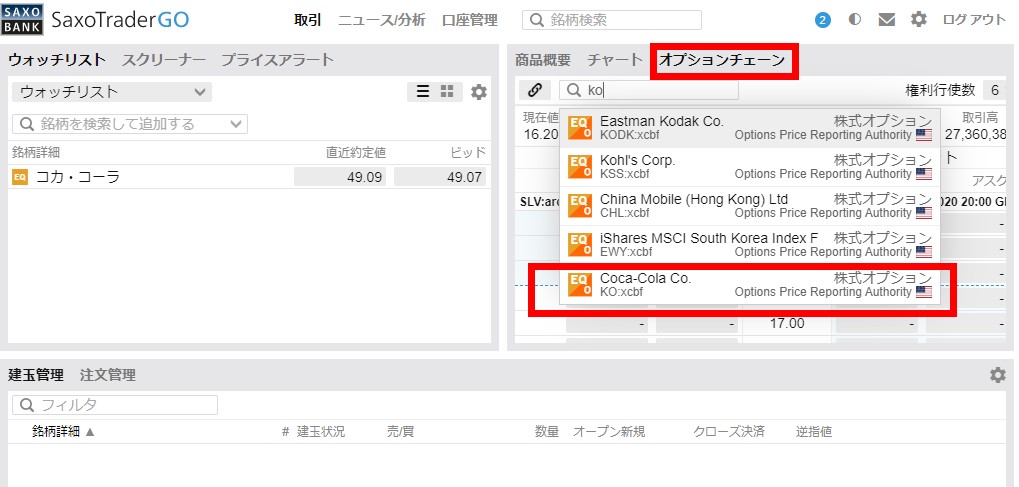1019x487 pixels.
Task: Open the 銘柄を検索して追加する search dropdown
Action: point(129,124)
